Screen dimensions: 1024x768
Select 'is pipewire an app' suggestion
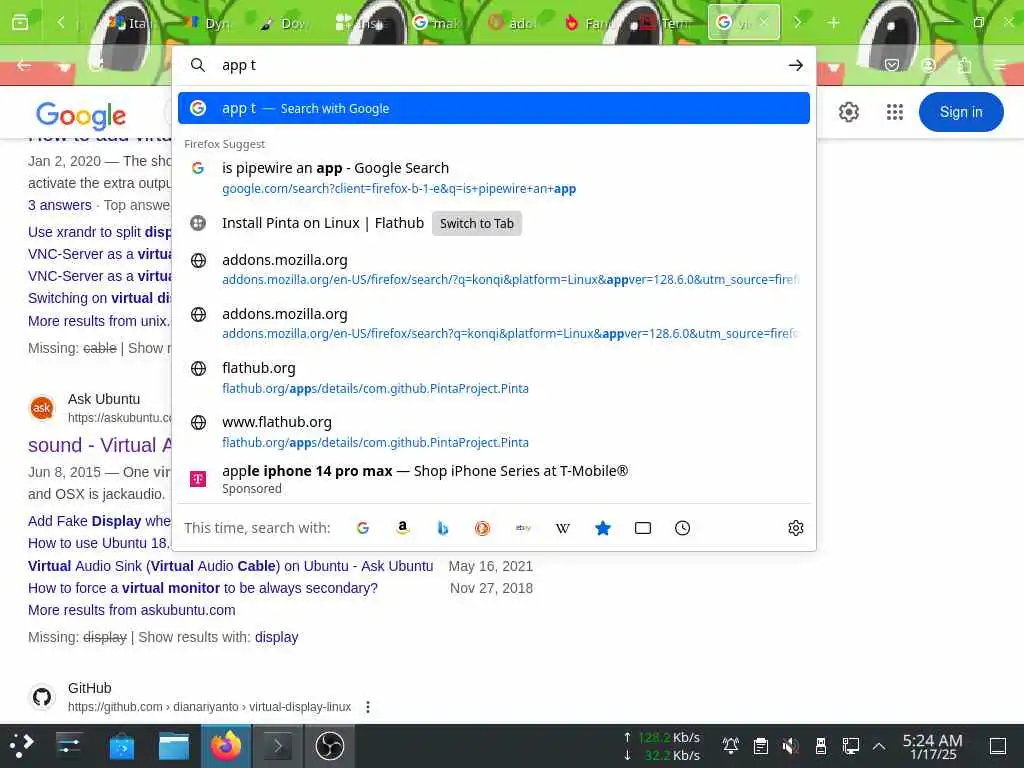click(x=494, y=178)
